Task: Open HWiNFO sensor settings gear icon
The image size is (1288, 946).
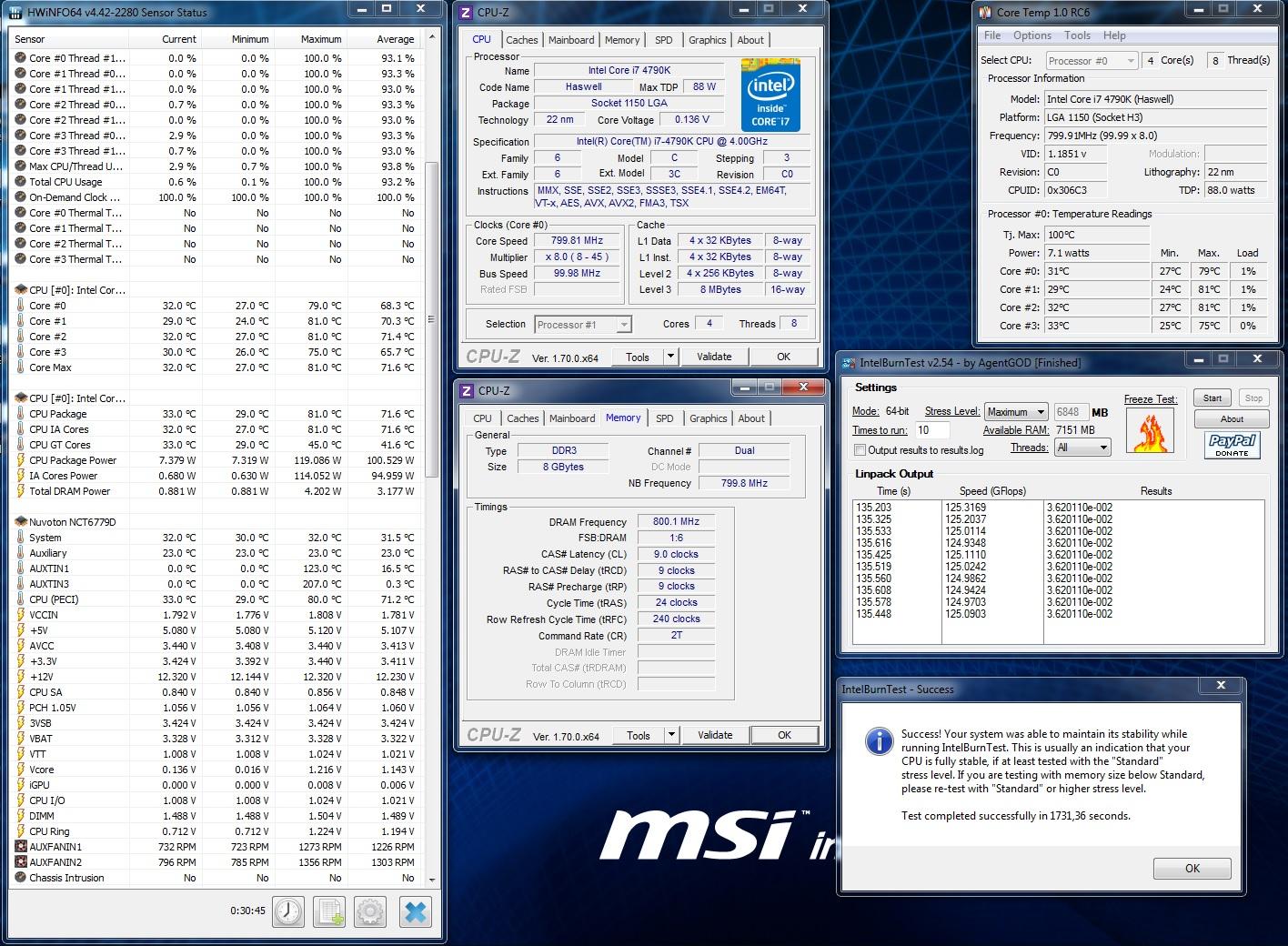Action: tap(370, 911)
